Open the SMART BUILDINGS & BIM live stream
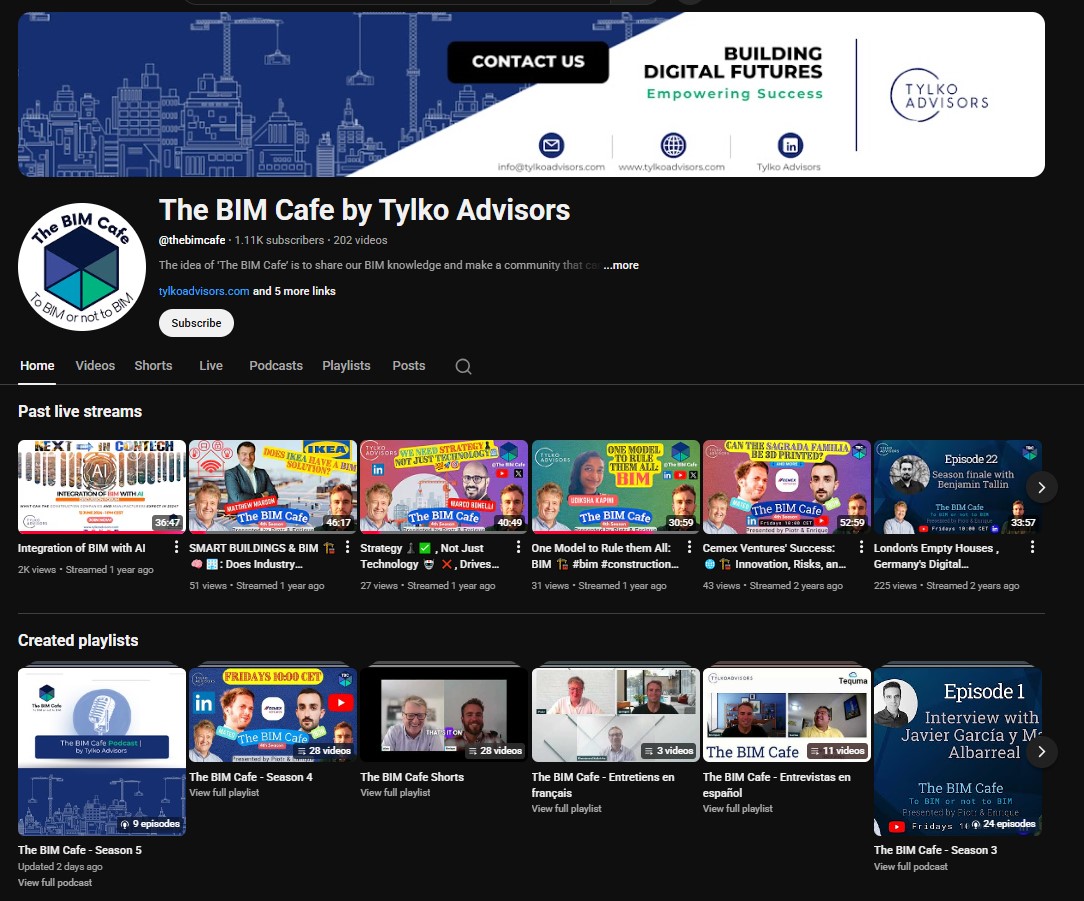Image resolution: width=1084 pixels, height=901 pixels. [x=272, y=487]
